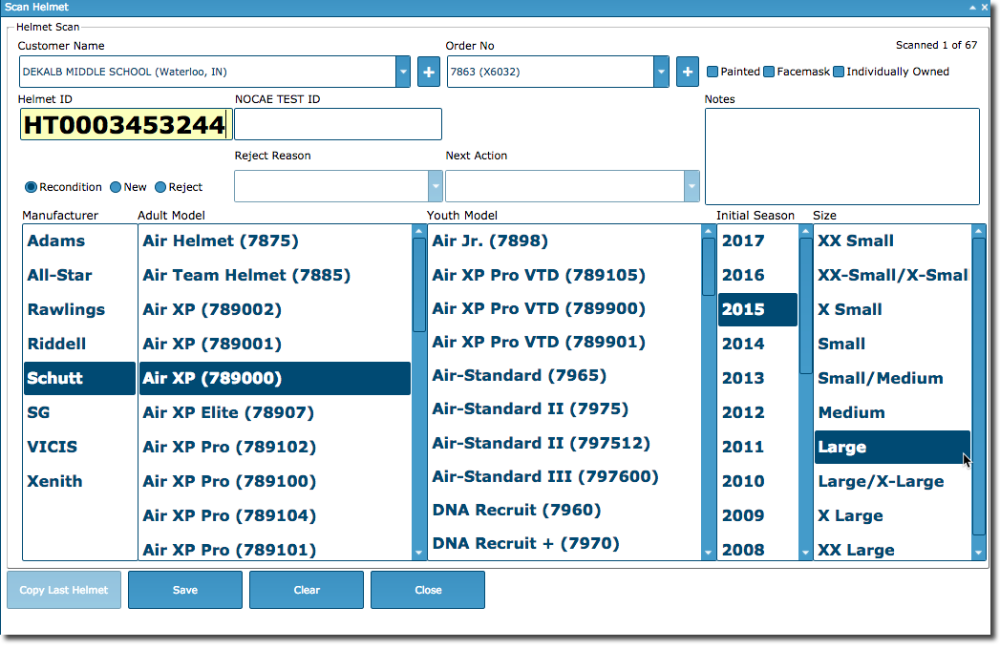This screenshot has height=649, width=1000.
Task: Select Air Helmet (7875) adult model
Action: pos(275,241)
